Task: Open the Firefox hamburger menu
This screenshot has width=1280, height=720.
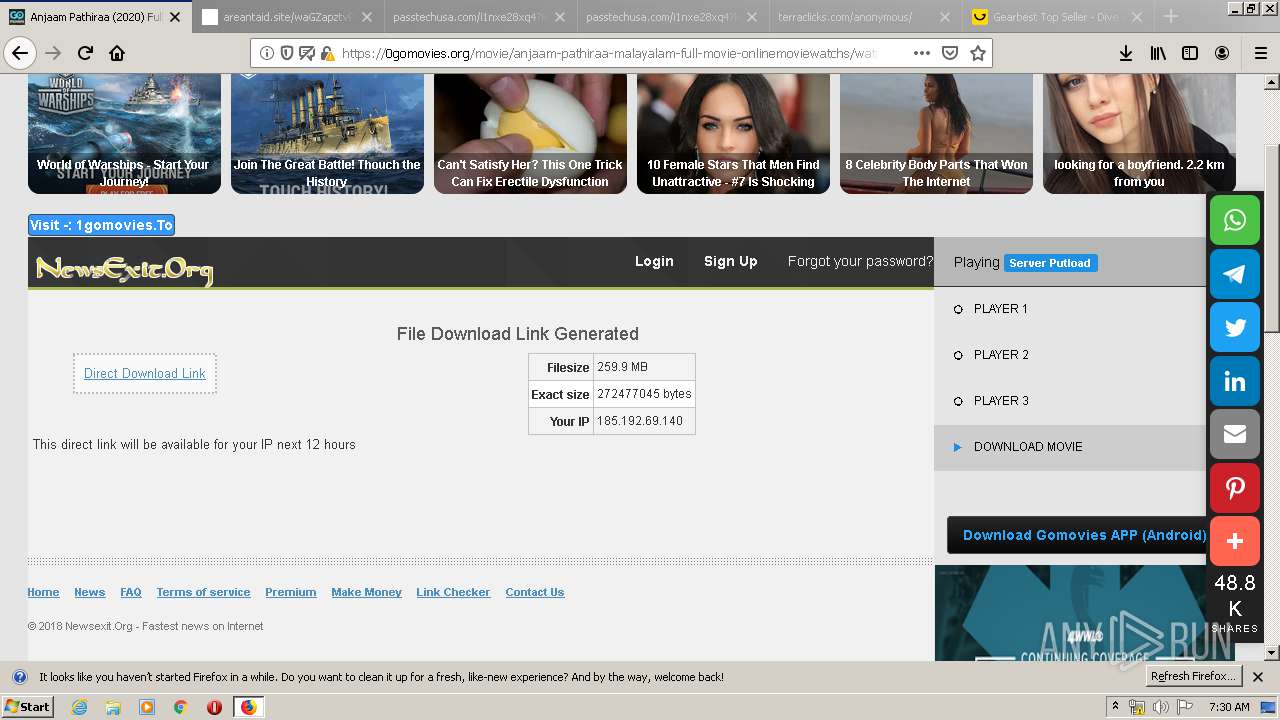Action: click(x=1260, y=53)
